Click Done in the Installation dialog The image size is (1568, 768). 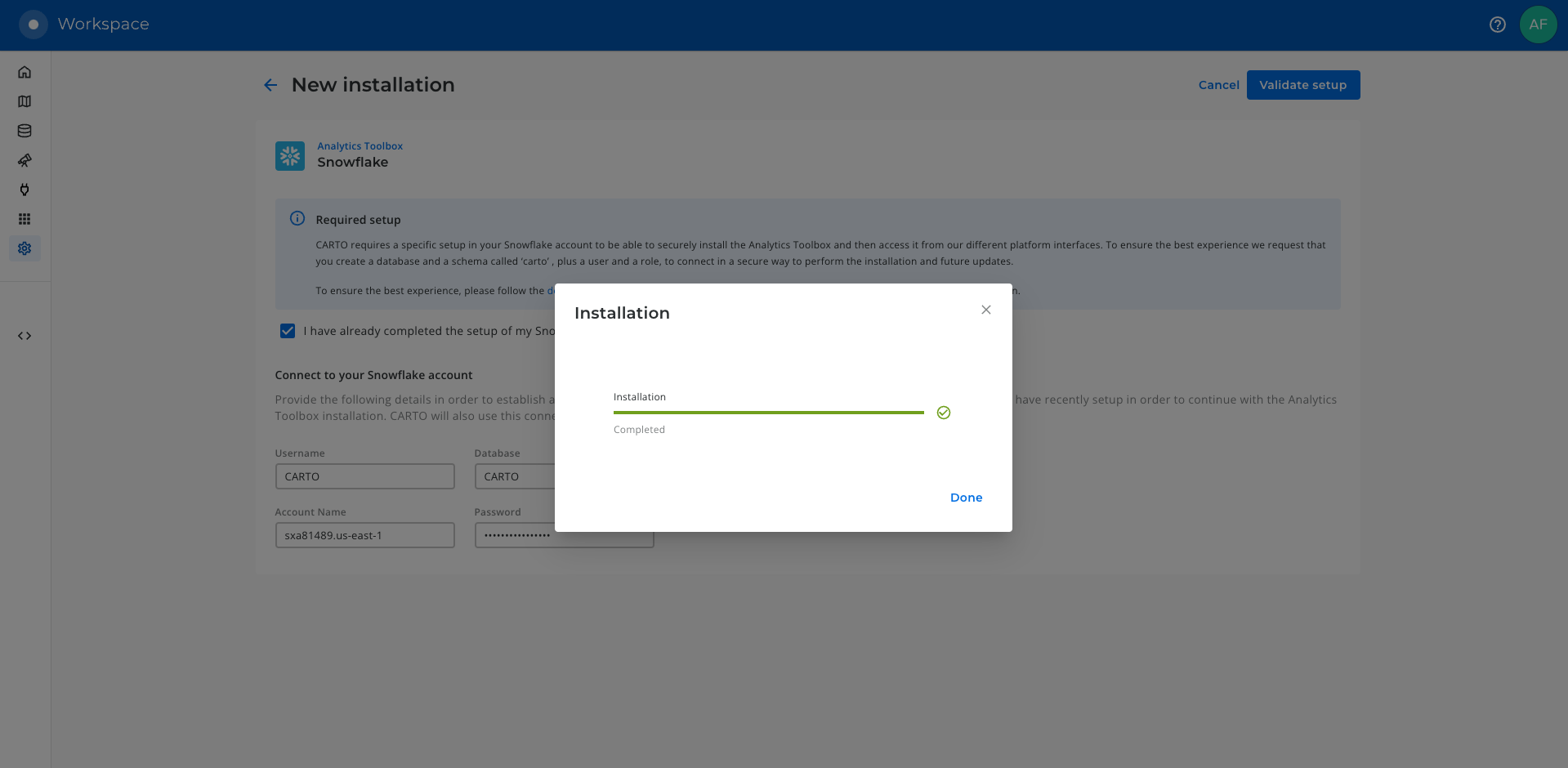[966, 498]
